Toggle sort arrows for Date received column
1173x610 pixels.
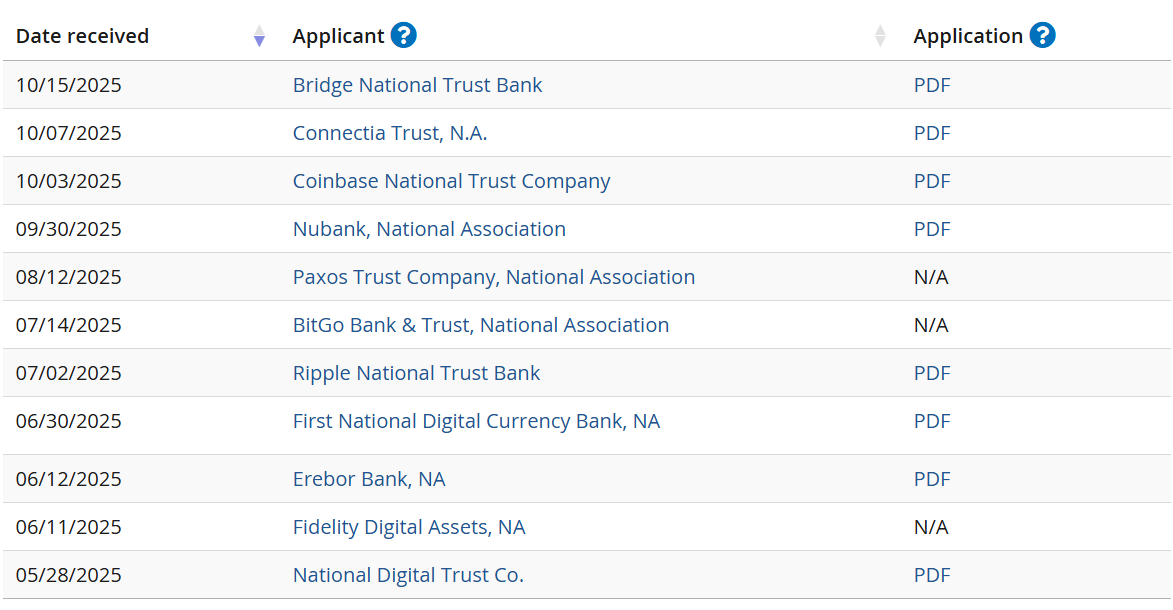259,37
